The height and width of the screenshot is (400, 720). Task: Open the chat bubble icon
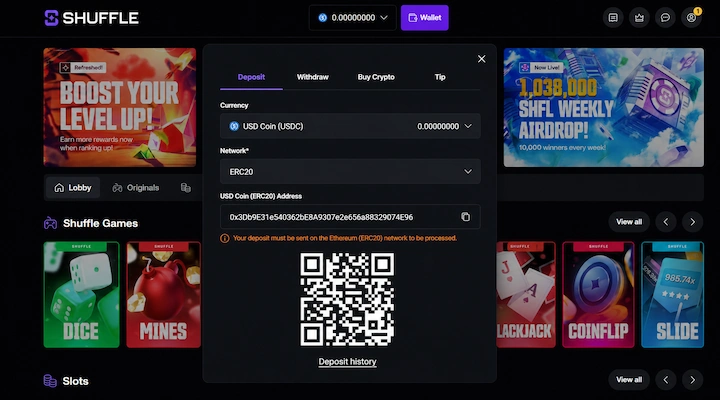pyautogui.click(x=665, y=18)
